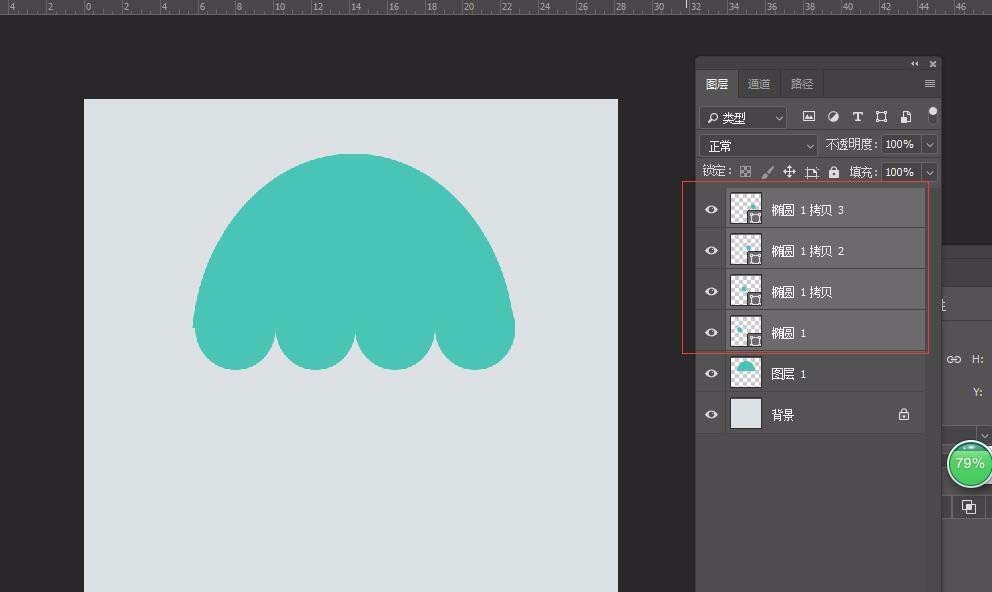Hide the 背景 layer eye icon

pyautogui.click(x=711, y=414)
